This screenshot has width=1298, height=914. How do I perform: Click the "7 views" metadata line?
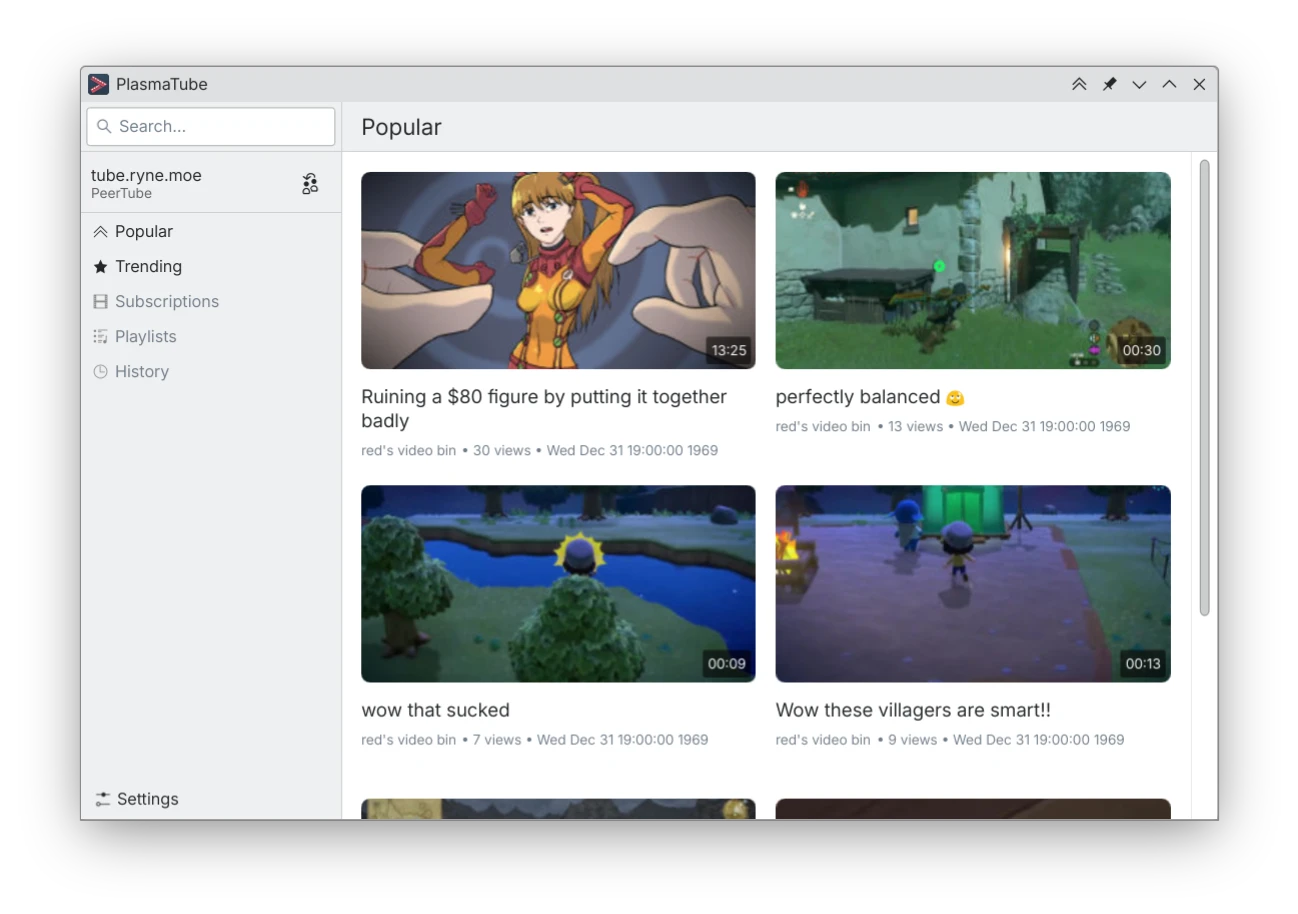point(534,741)
